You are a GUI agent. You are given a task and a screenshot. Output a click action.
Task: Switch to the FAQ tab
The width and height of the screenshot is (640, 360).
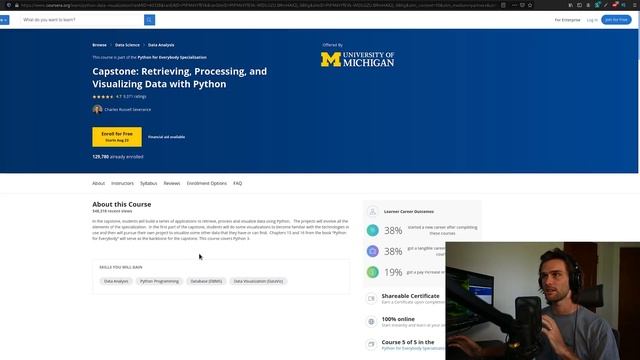click(x=238, y=183)
